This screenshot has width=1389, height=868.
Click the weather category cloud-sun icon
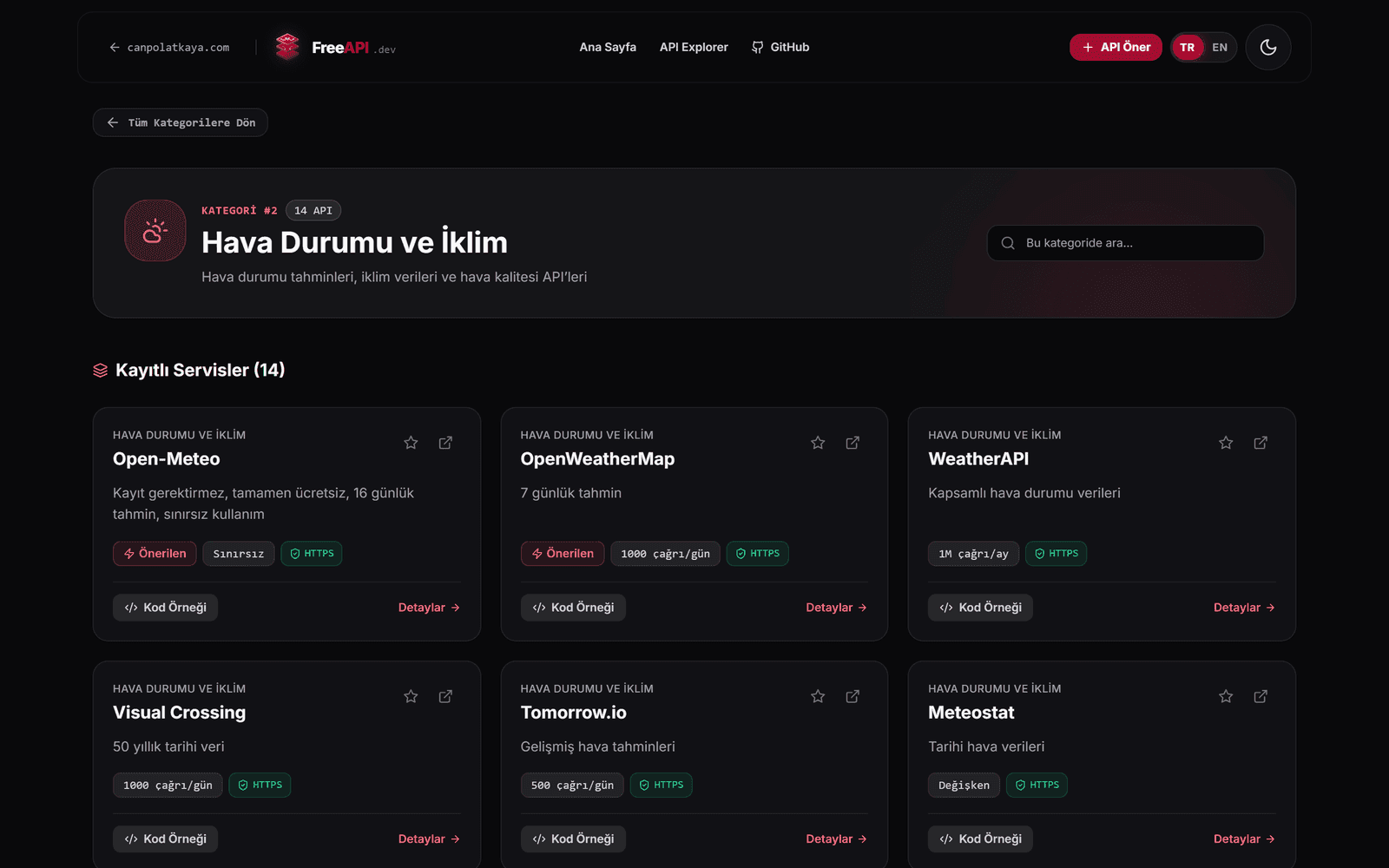tap(155, 231)
